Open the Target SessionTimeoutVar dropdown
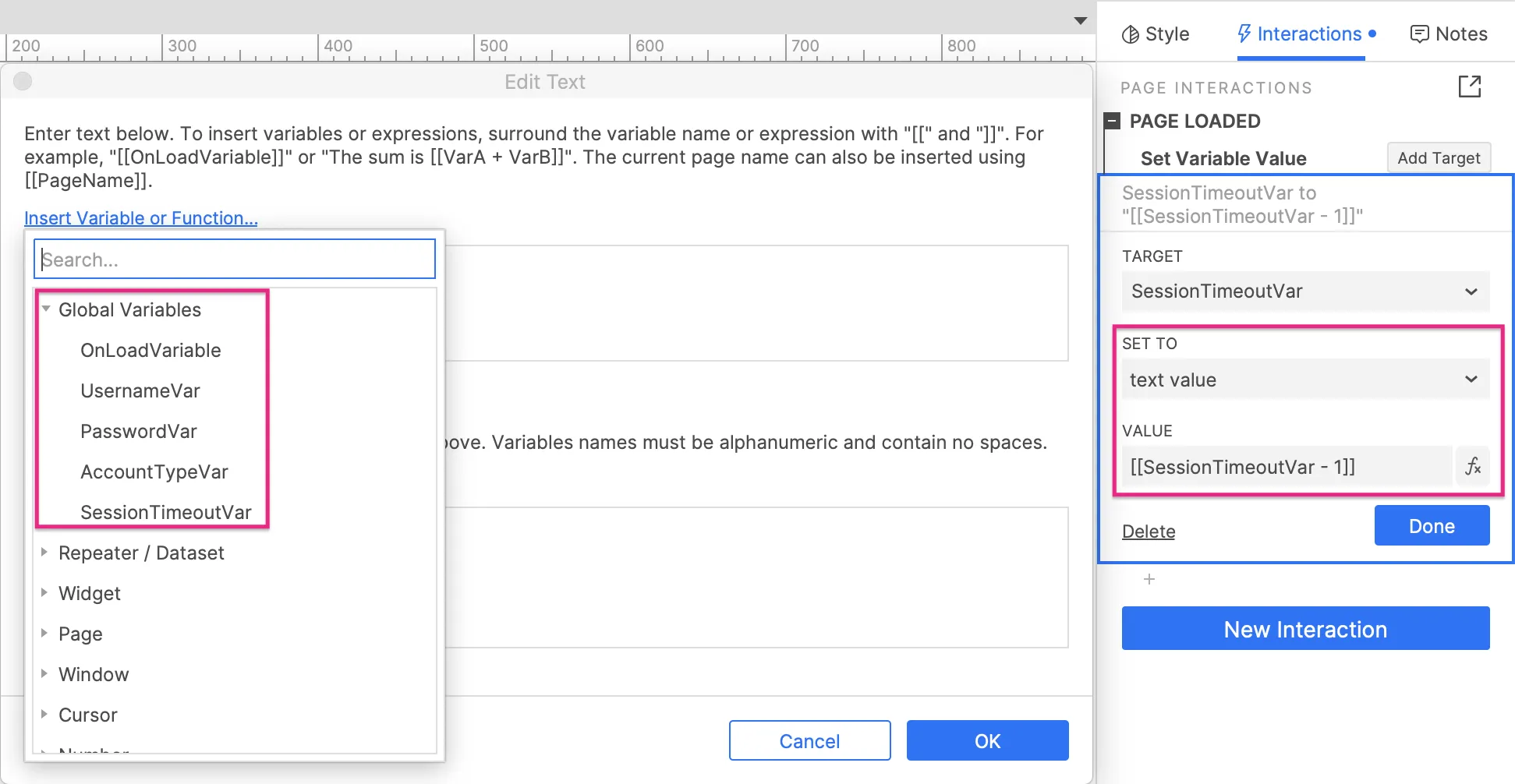This screenshot has height=784, width=1515. tap(1304, 291)
